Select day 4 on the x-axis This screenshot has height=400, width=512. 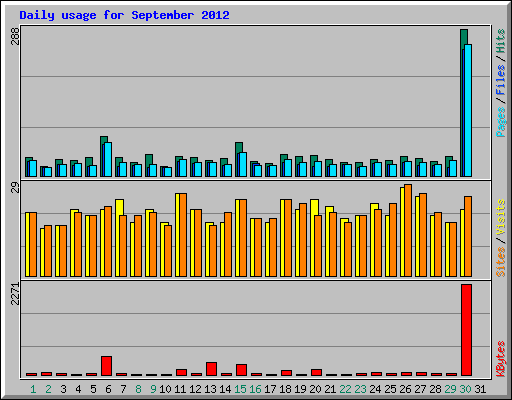pos(78,389)
